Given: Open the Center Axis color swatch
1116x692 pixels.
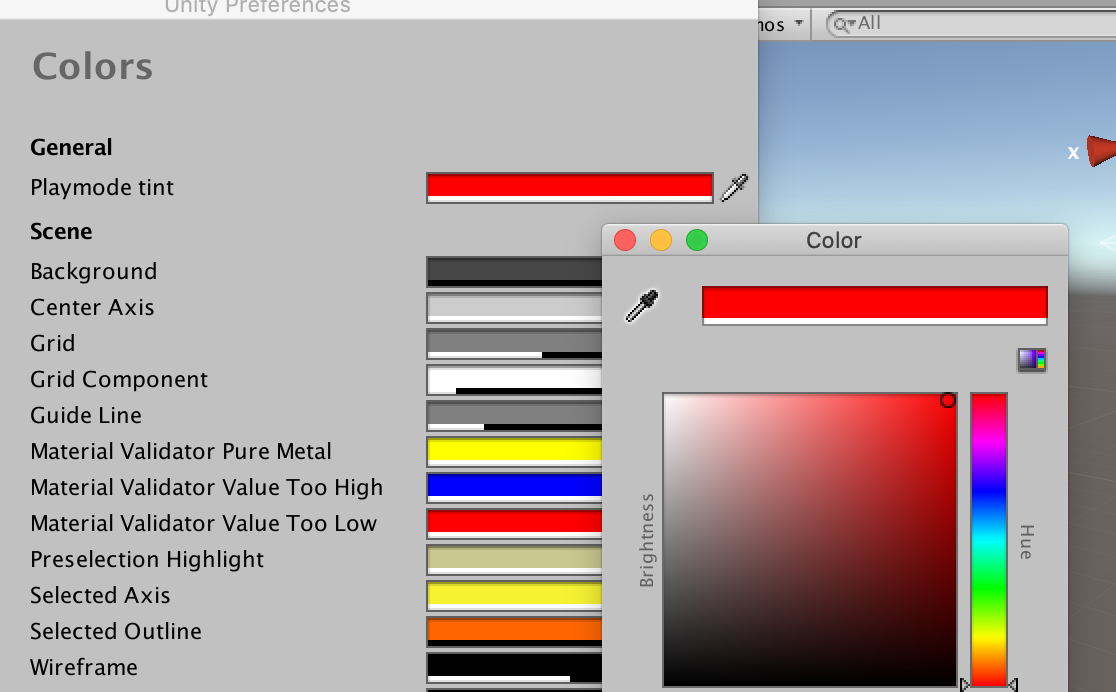Looking at the screenshot, I should point(514,308).
